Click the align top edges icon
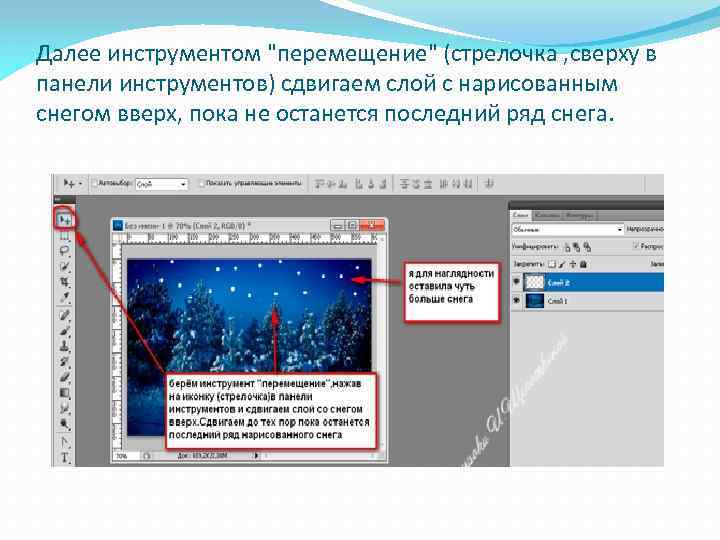The image size is (720, 540). (x=320, y=184)
